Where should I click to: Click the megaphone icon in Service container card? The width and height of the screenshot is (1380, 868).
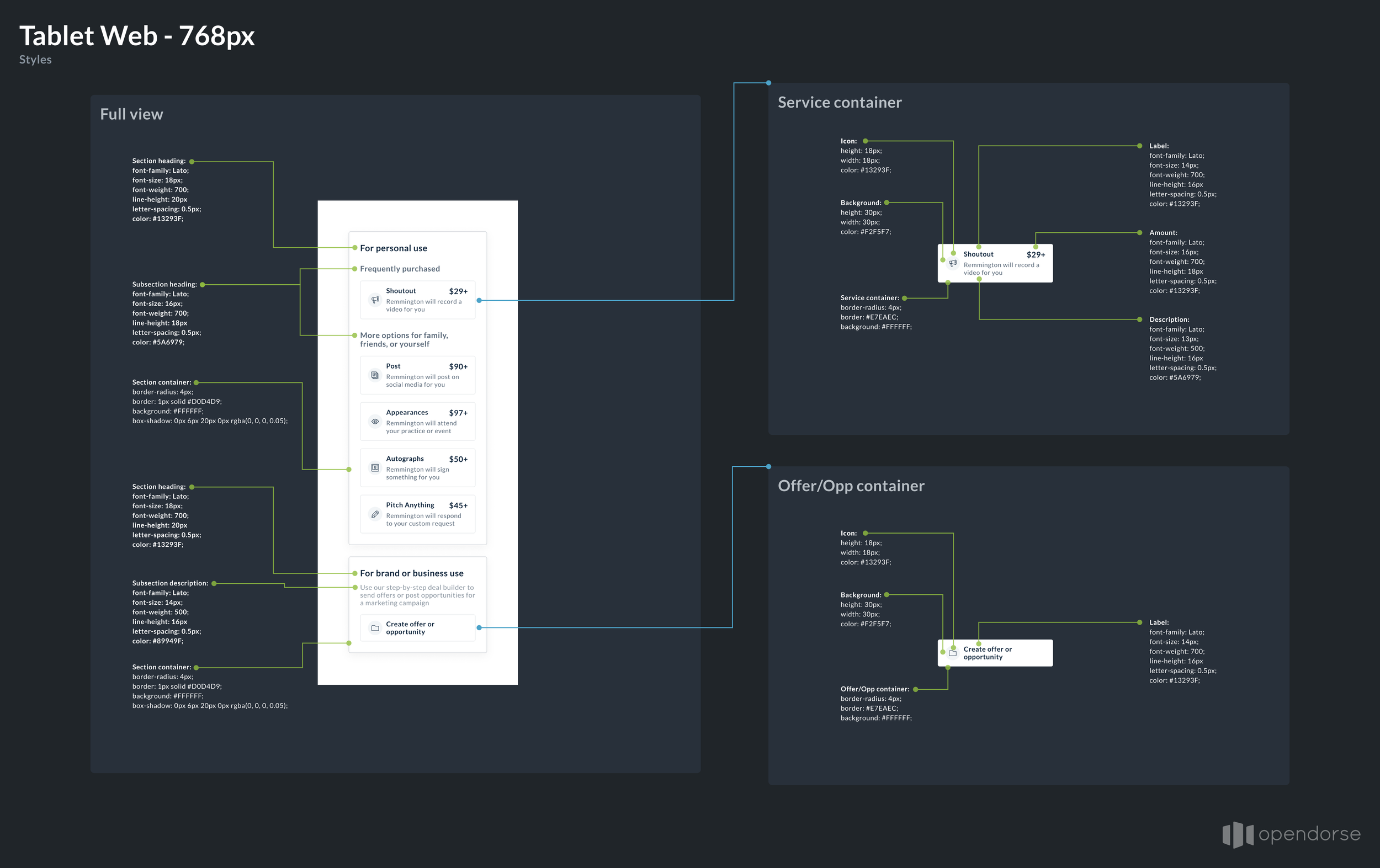(x=952, y=263)
